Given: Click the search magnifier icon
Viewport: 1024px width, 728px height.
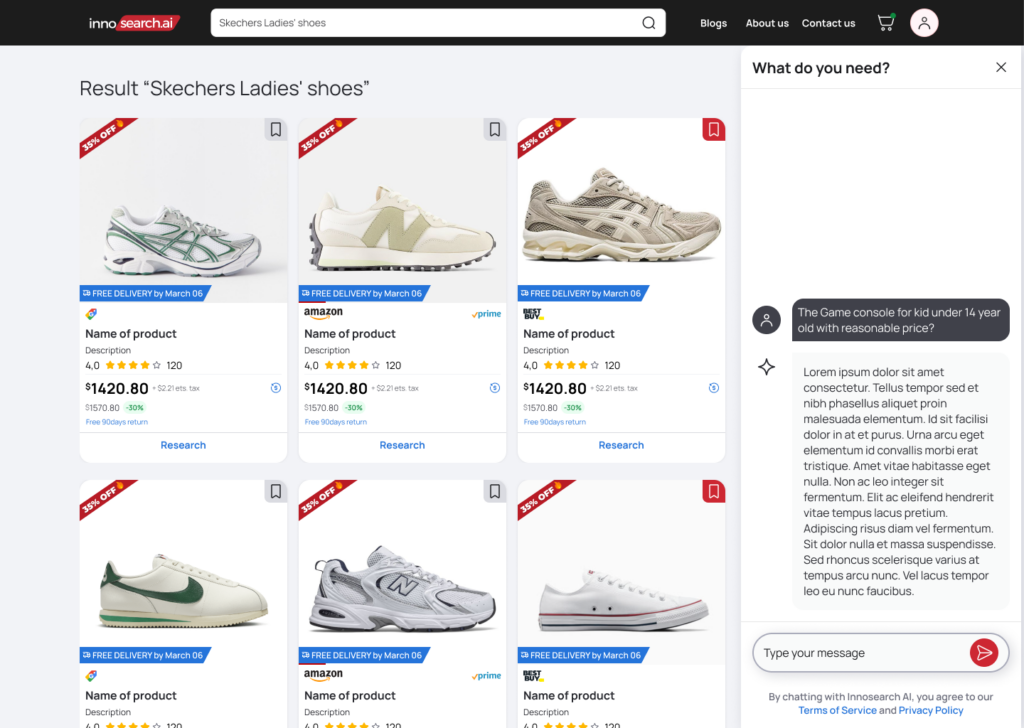Looking at the screenshot, I should (x=648, y=23).
